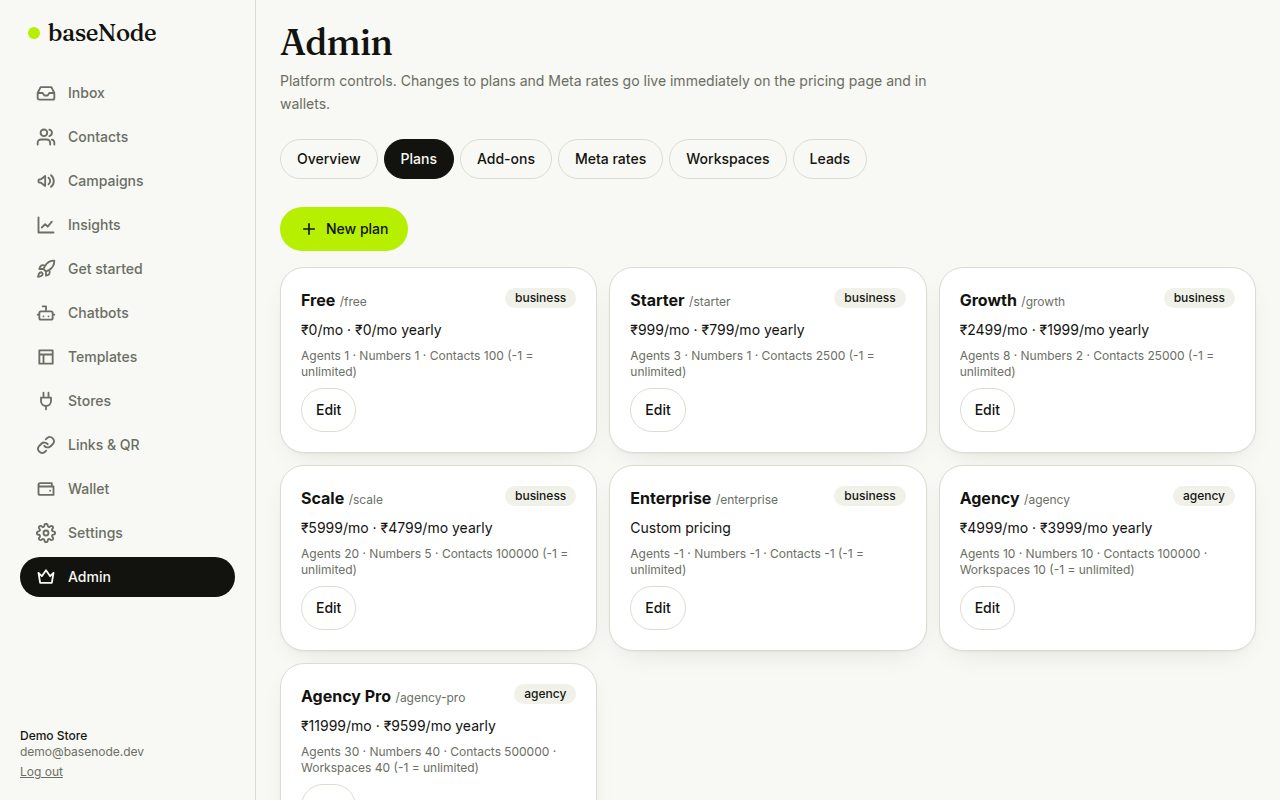Edit the Starter plan
Image resolution: width=1280 pixels, height=800 pixels.
(658, 410)
